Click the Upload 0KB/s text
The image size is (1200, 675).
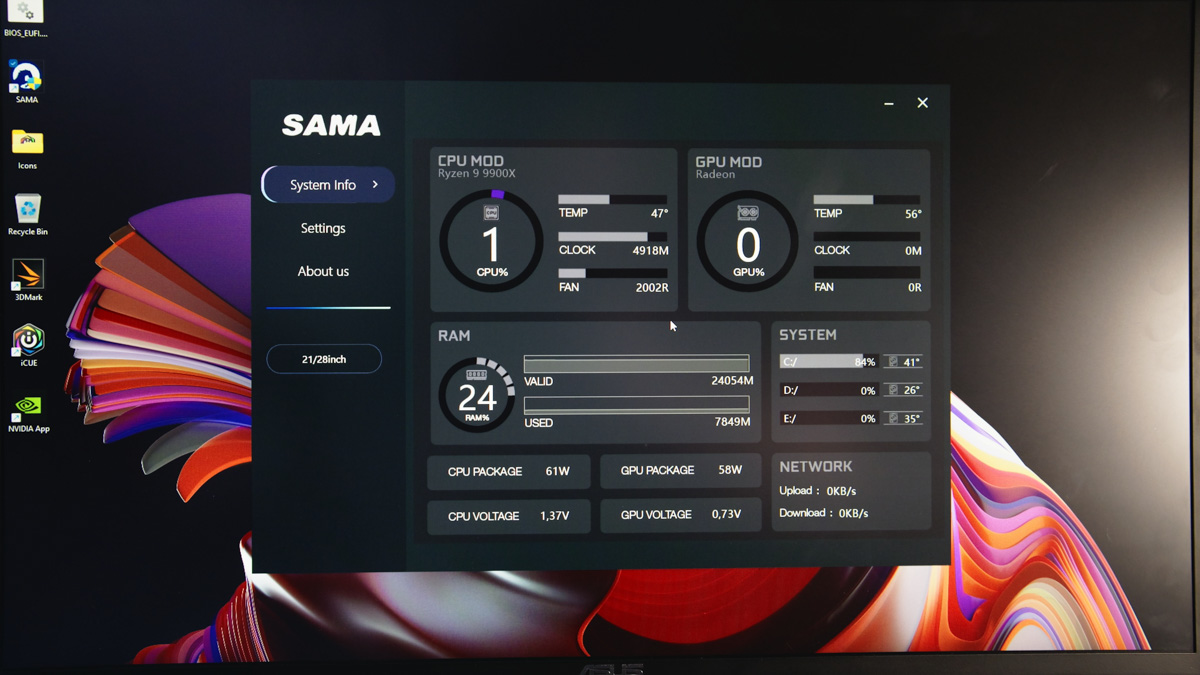pos(818,491)
